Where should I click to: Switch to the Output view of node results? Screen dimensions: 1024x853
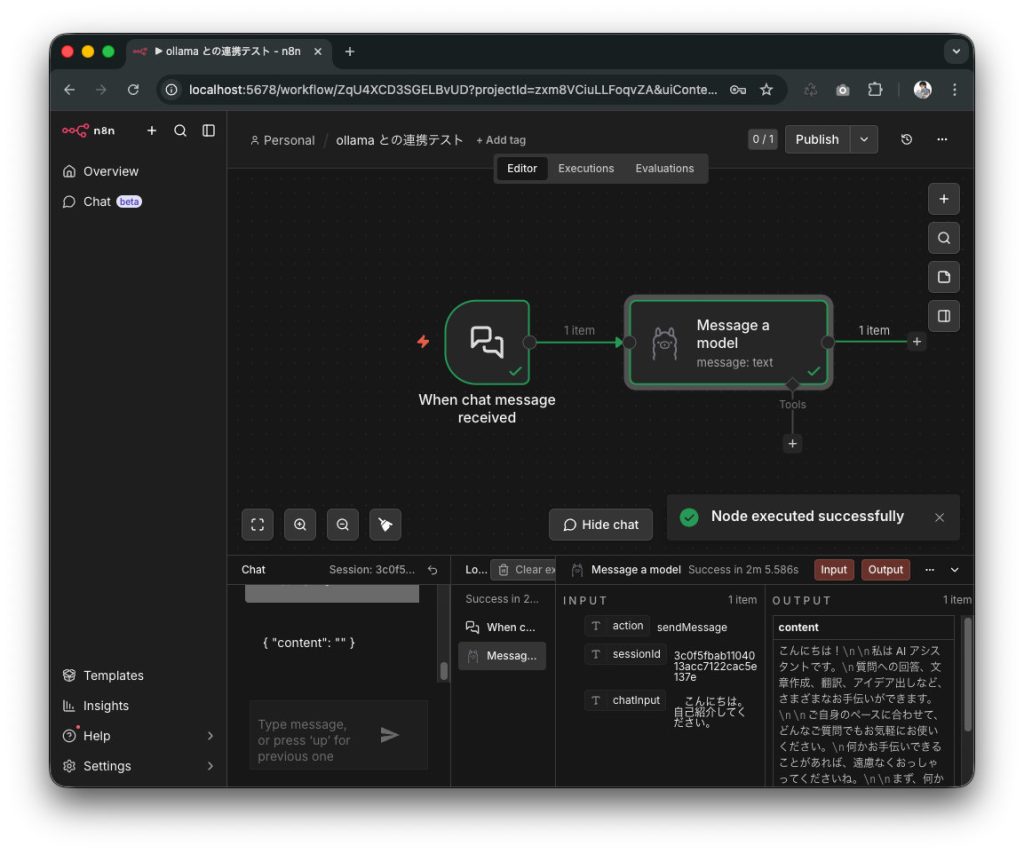click(884, 569)
